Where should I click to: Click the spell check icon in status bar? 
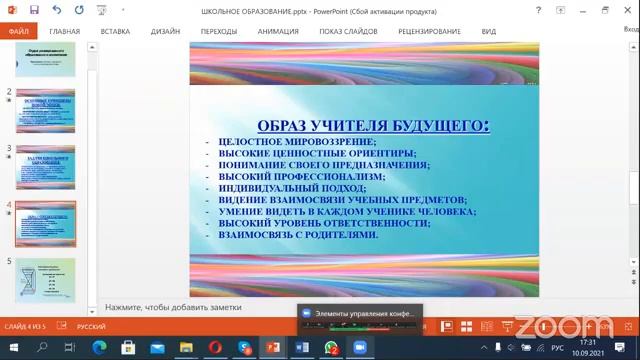click(x=62, y=326)
